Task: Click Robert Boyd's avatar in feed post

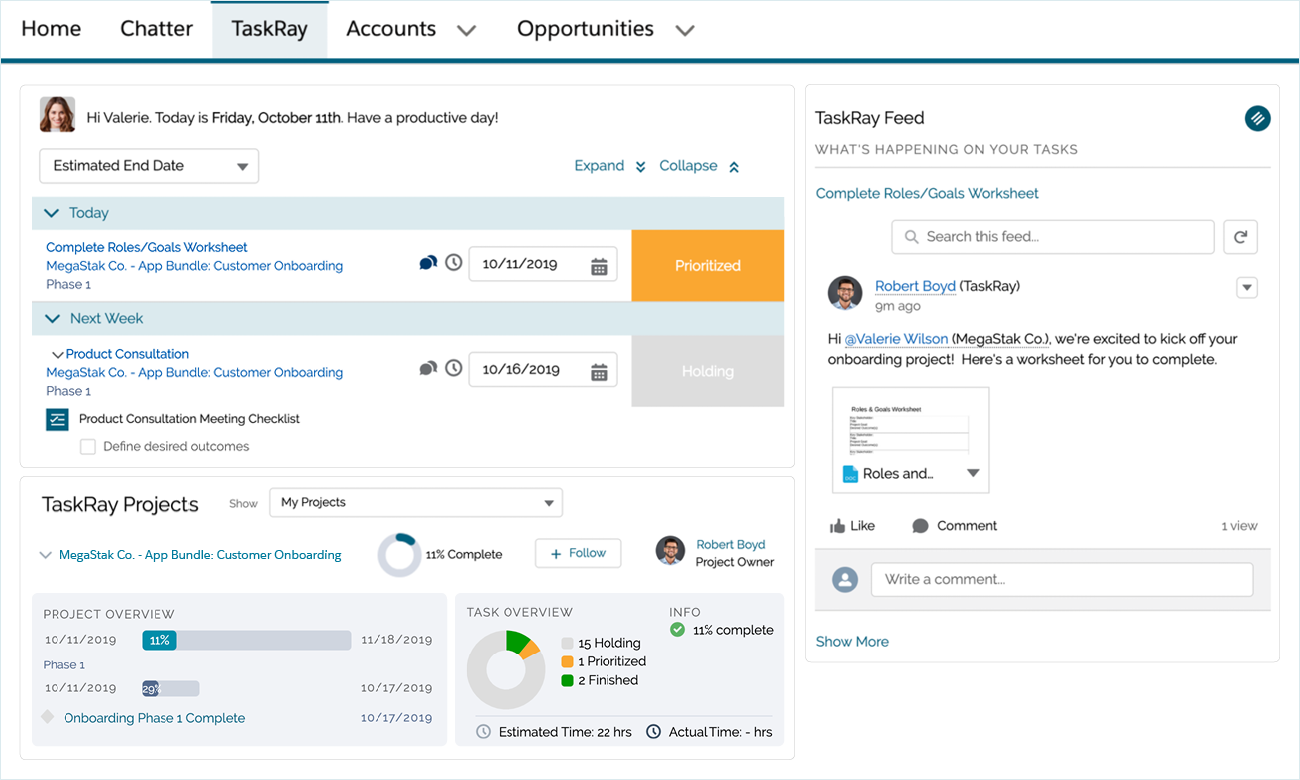Action: (x=845, y=293)
